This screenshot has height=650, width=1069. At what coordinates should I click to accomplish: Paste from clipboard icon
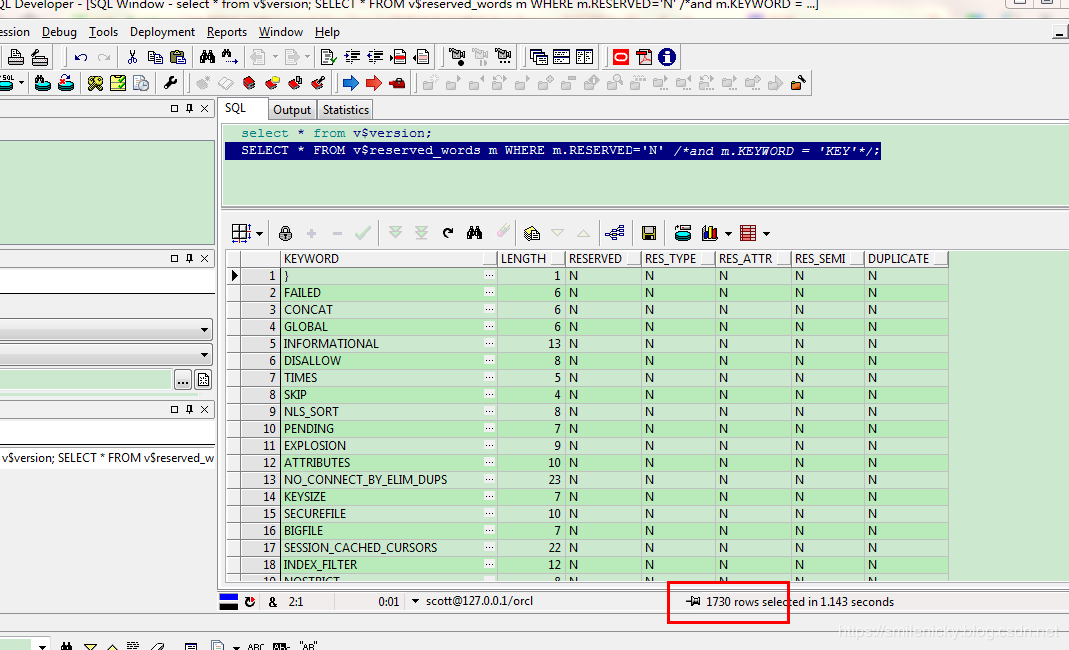coord(177,57)
